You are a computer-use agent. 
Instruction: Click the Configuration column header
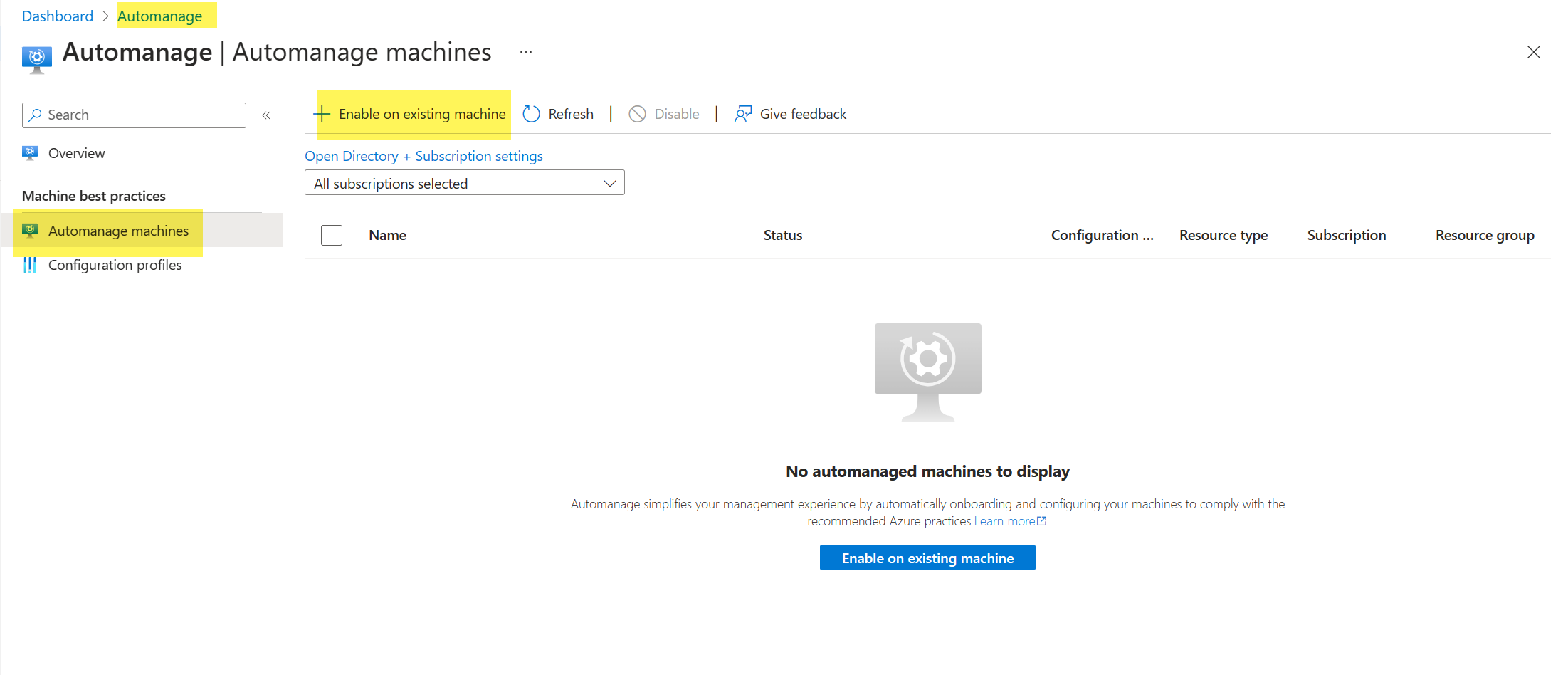1102,235
